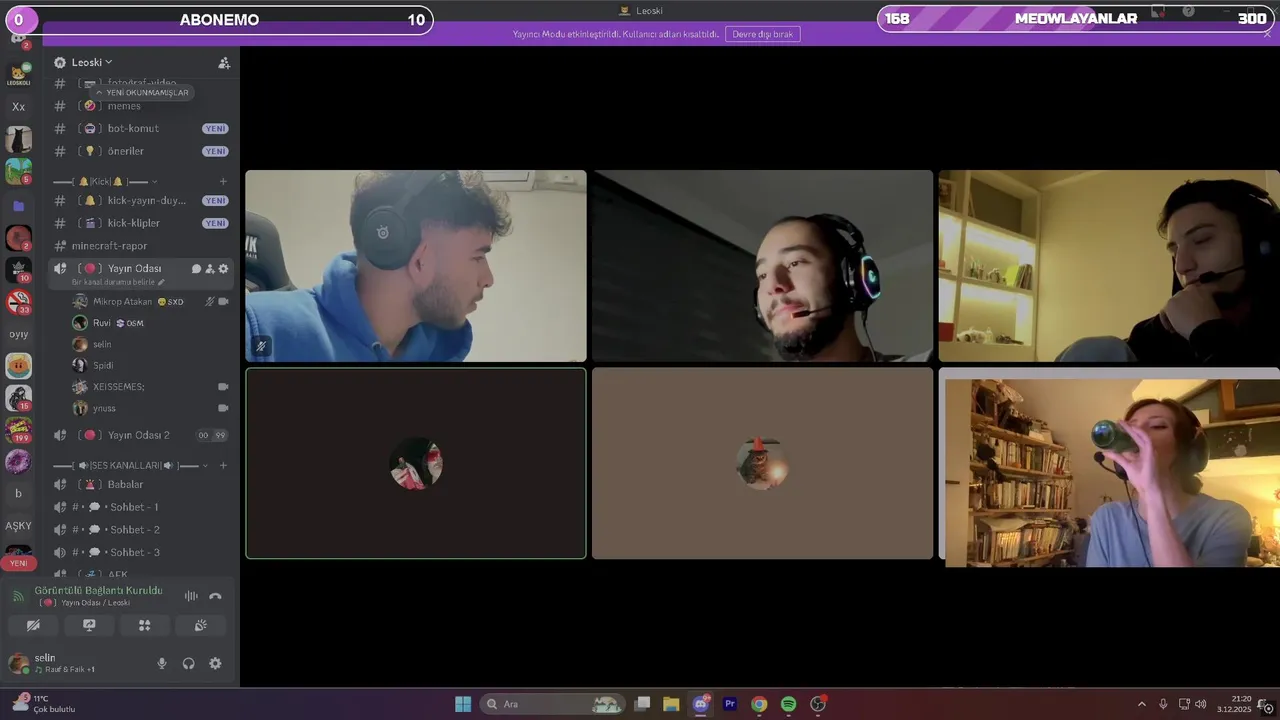
Task: Show hidden tray icons chevron
Action: coord(1142,704)
